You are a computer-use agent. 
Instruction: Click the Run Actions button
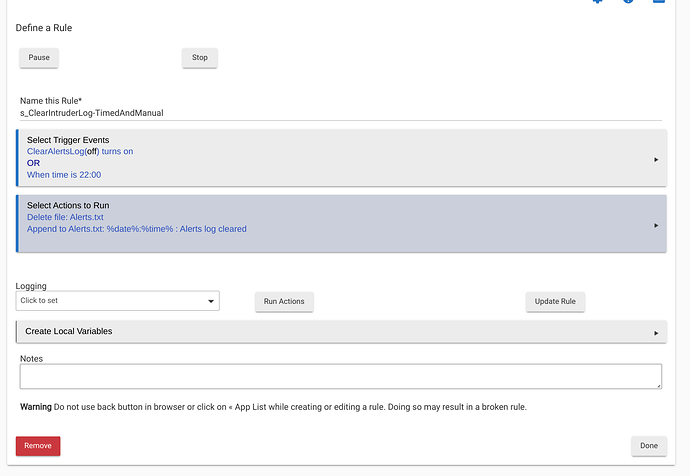point(284,302)
